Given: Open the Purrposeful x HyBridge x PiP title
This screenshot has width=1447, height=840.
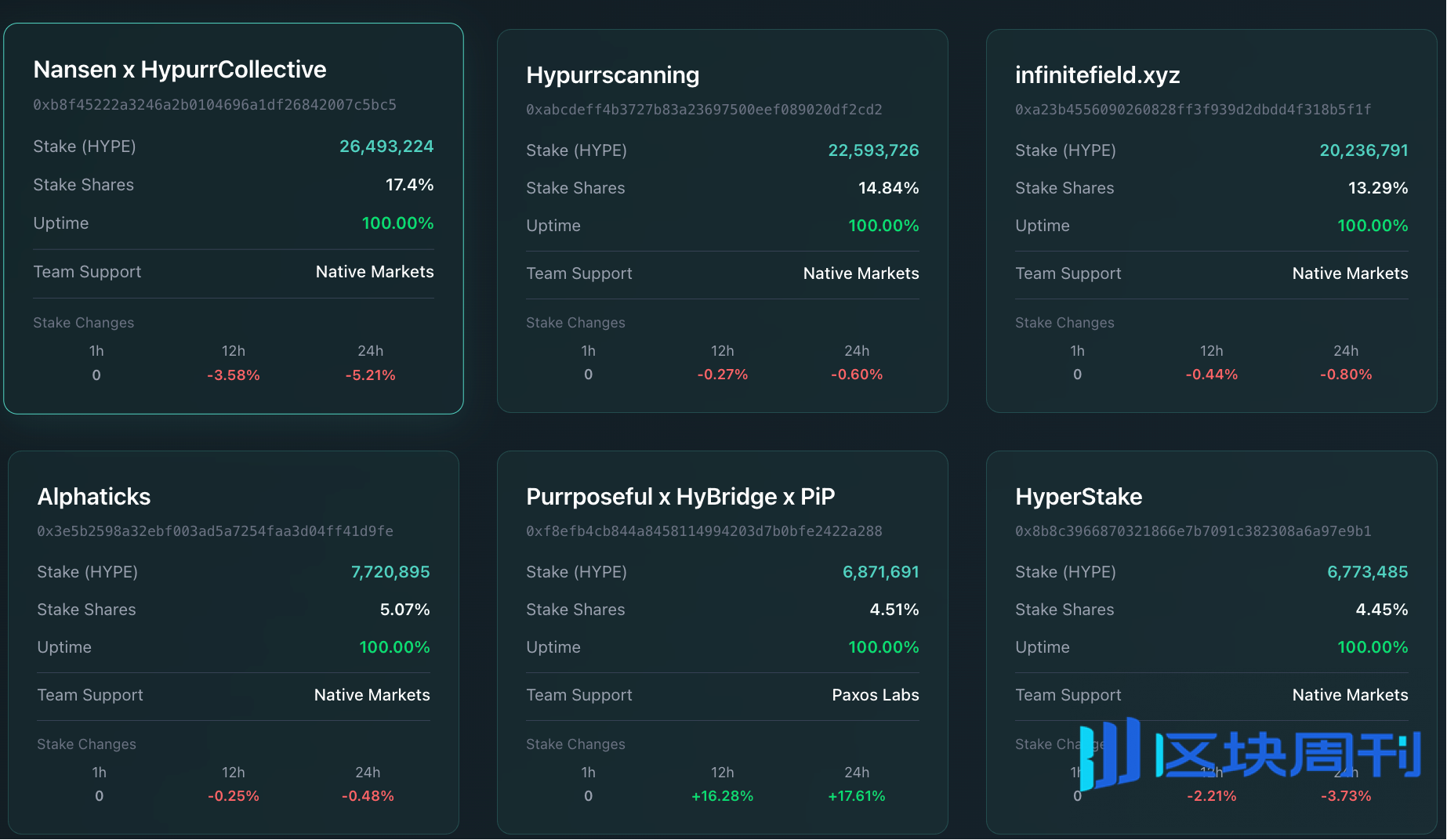Looking at the screenshot, I should [680, 497].
